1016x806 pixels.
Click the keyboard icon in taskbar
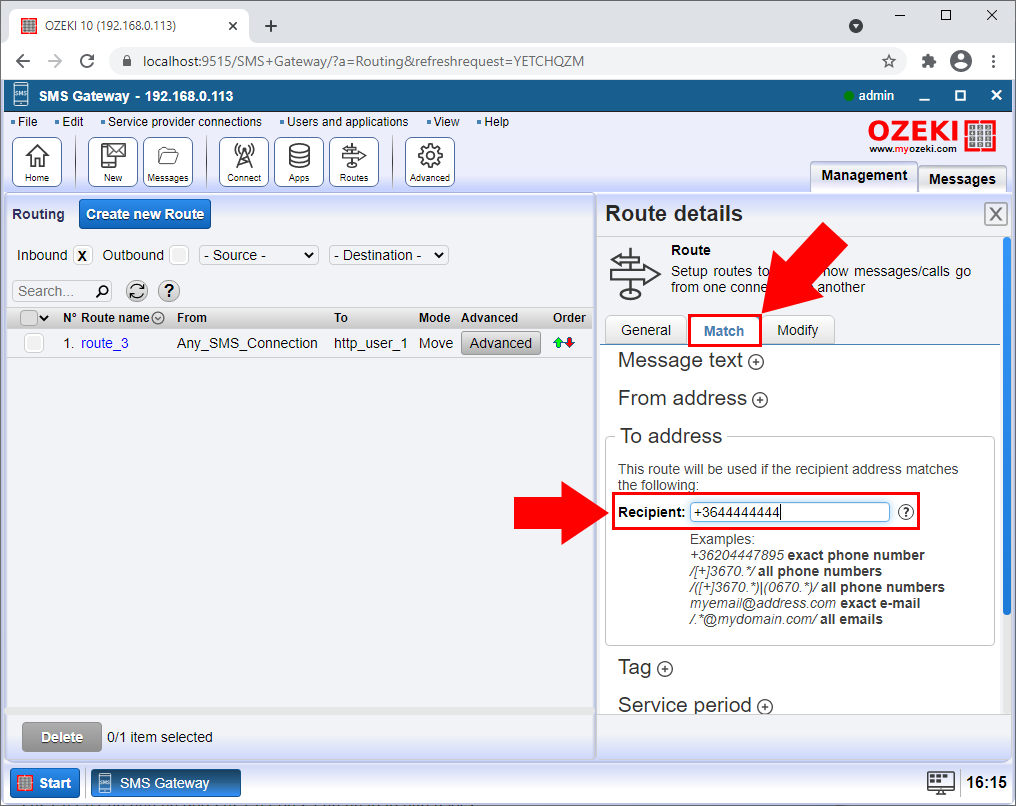click(940, 783)
